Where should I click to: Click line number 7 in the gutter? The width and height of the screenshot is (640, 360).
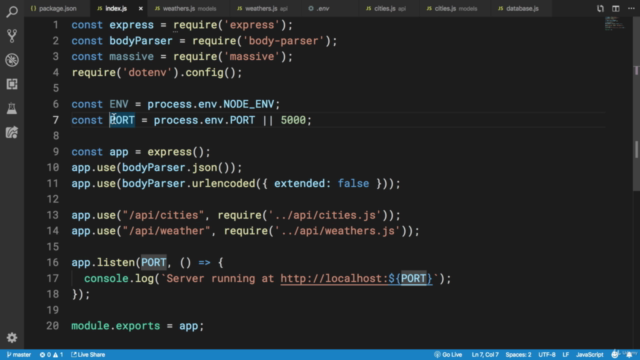pyautogui.click(x=56, y=120)
